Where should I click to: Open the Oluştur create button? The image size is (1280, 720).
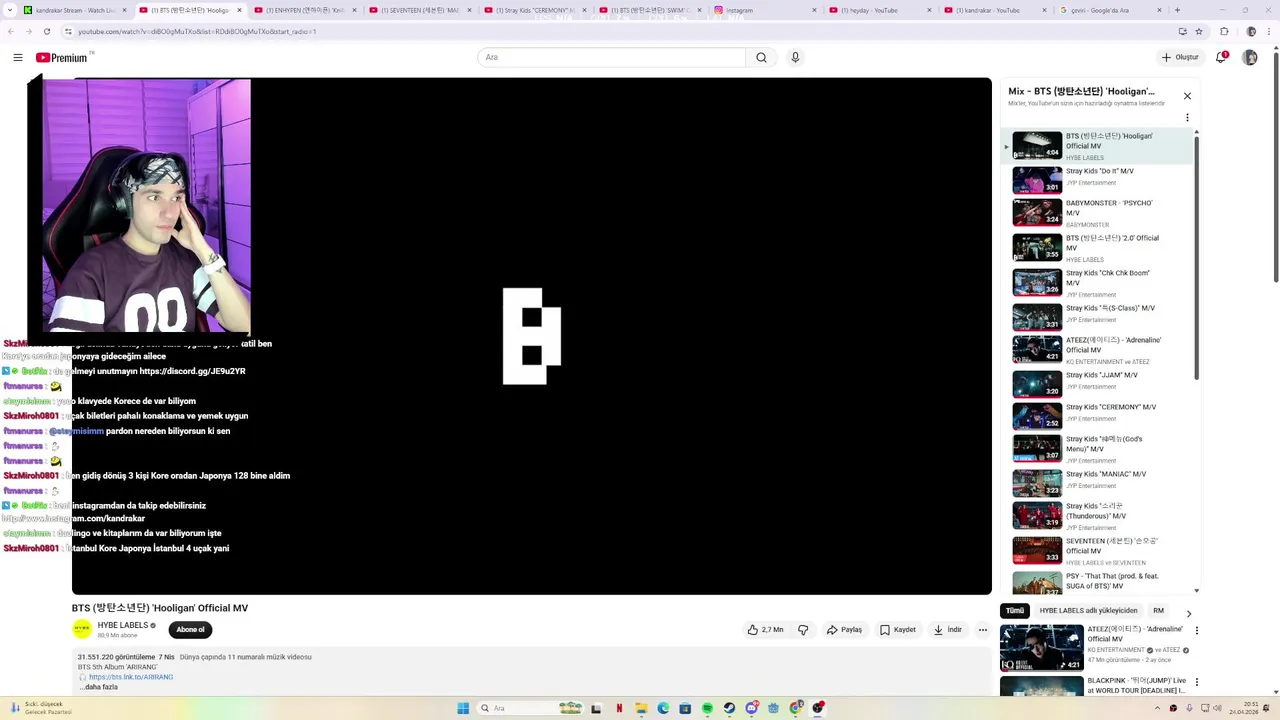[1180, 57]
